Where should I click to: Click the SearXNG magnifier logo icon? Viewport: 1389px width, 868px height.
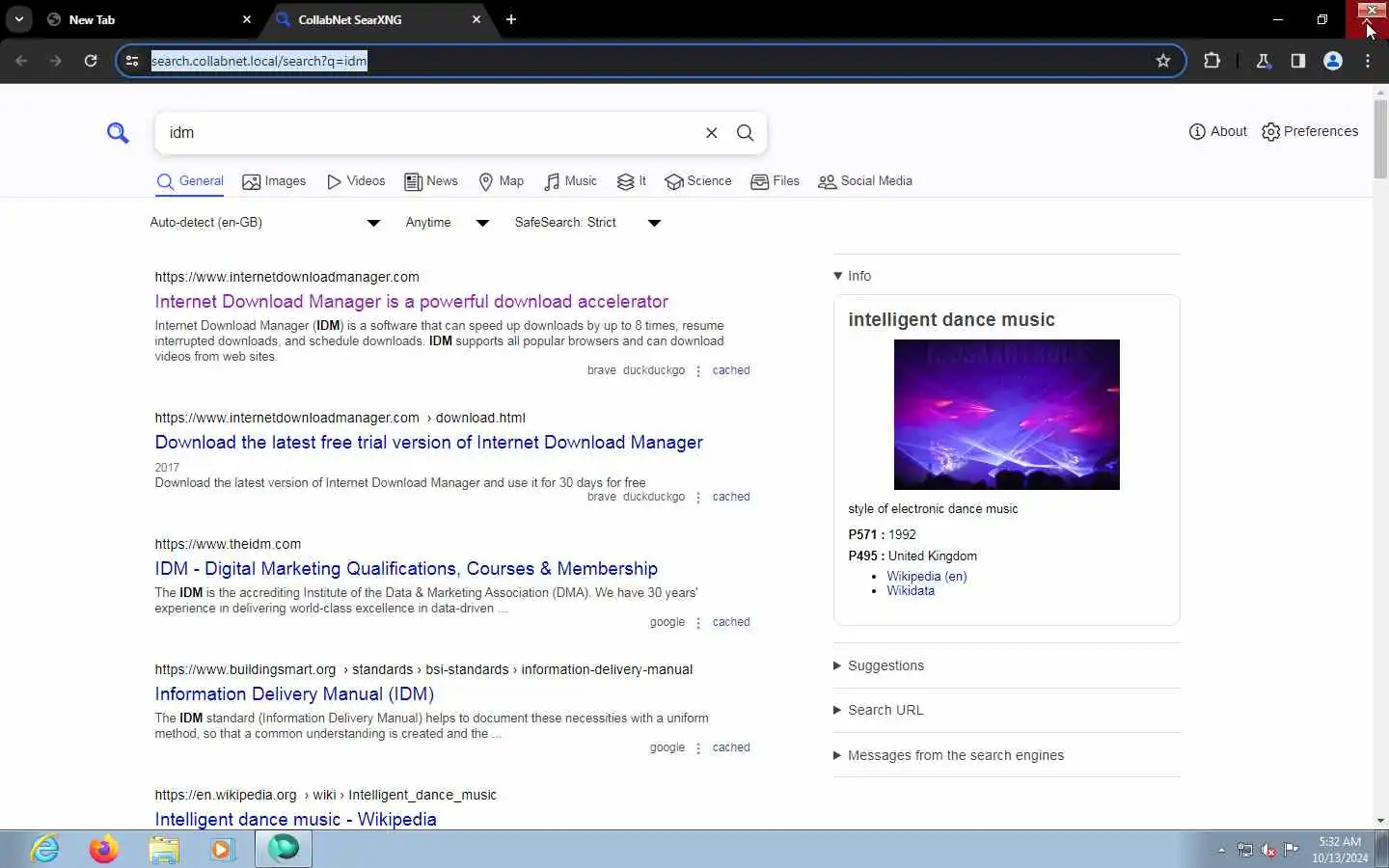tap(118, 133)
